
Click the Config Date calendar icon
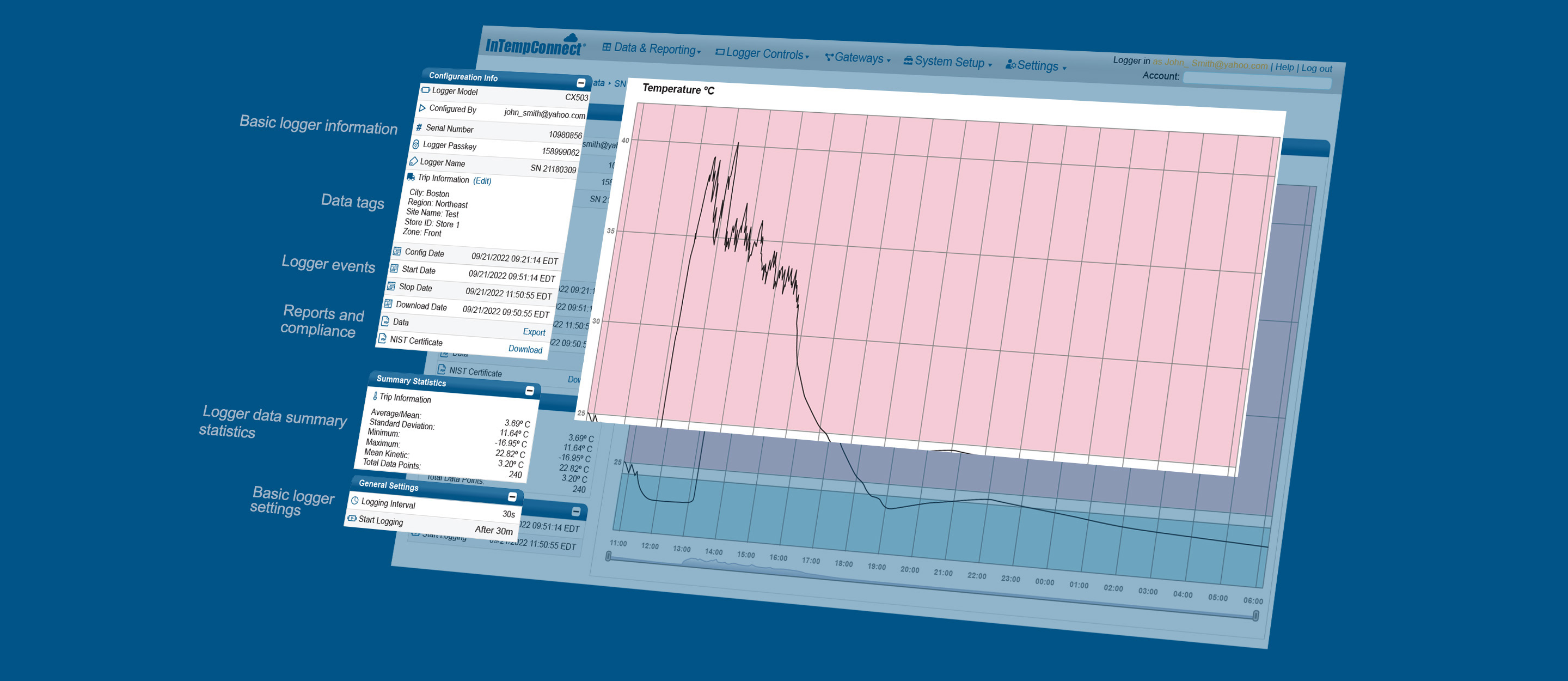(x=397, y=251)
